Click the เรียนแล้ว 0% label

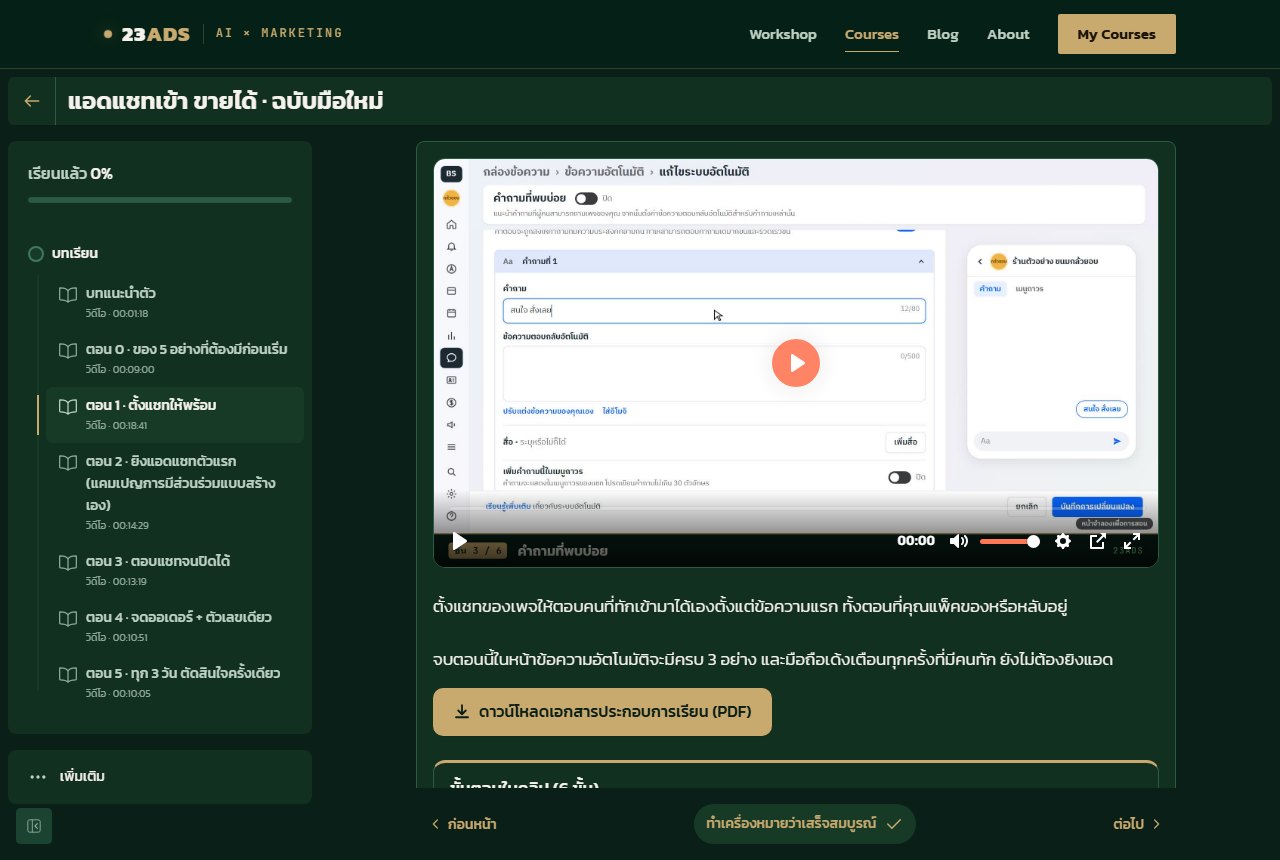coord(70,173)
